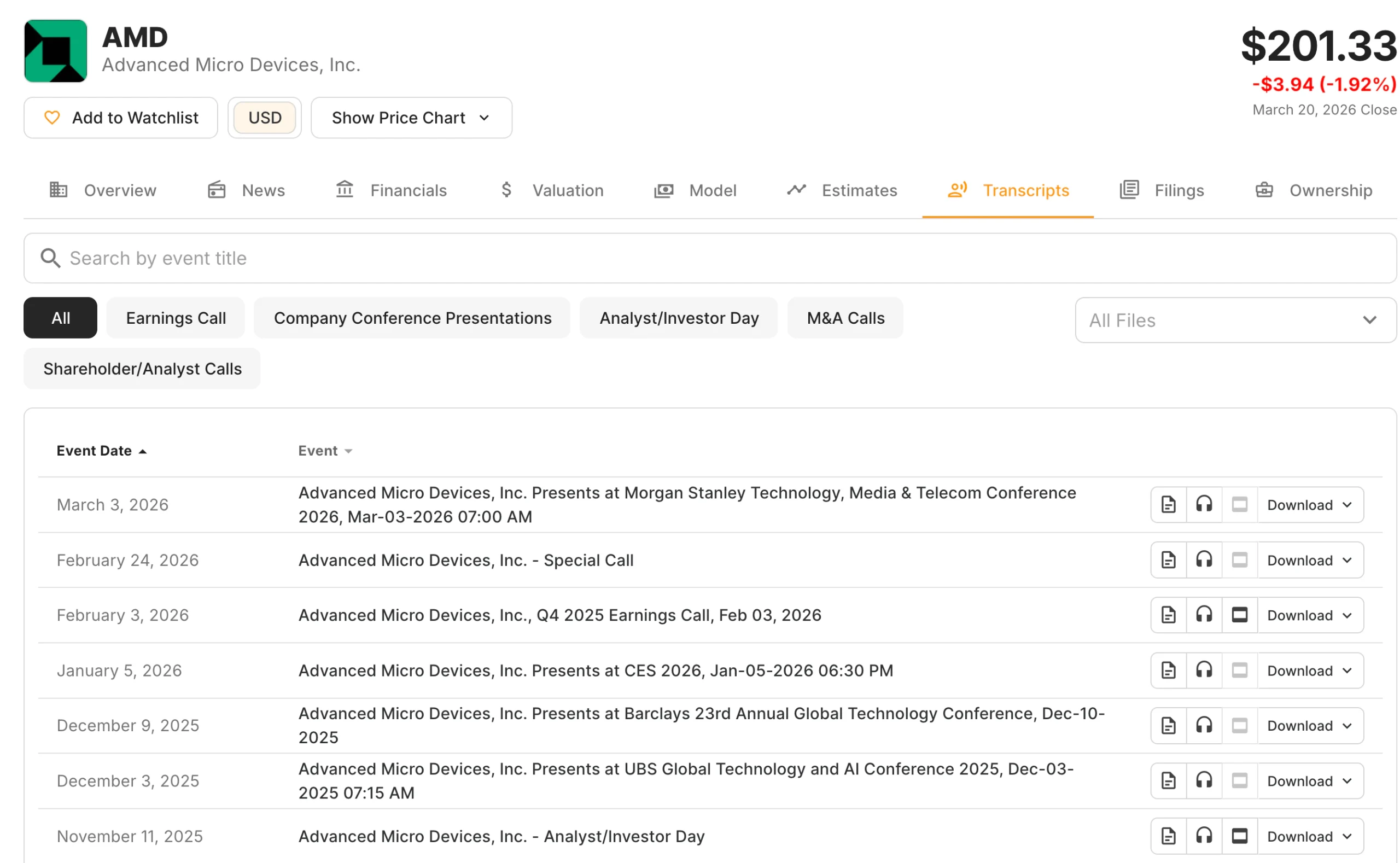Open slides for Q4 2025 Earnings Call
Viewport: 1400px width, 863px height.
(x=1239, y=615)
